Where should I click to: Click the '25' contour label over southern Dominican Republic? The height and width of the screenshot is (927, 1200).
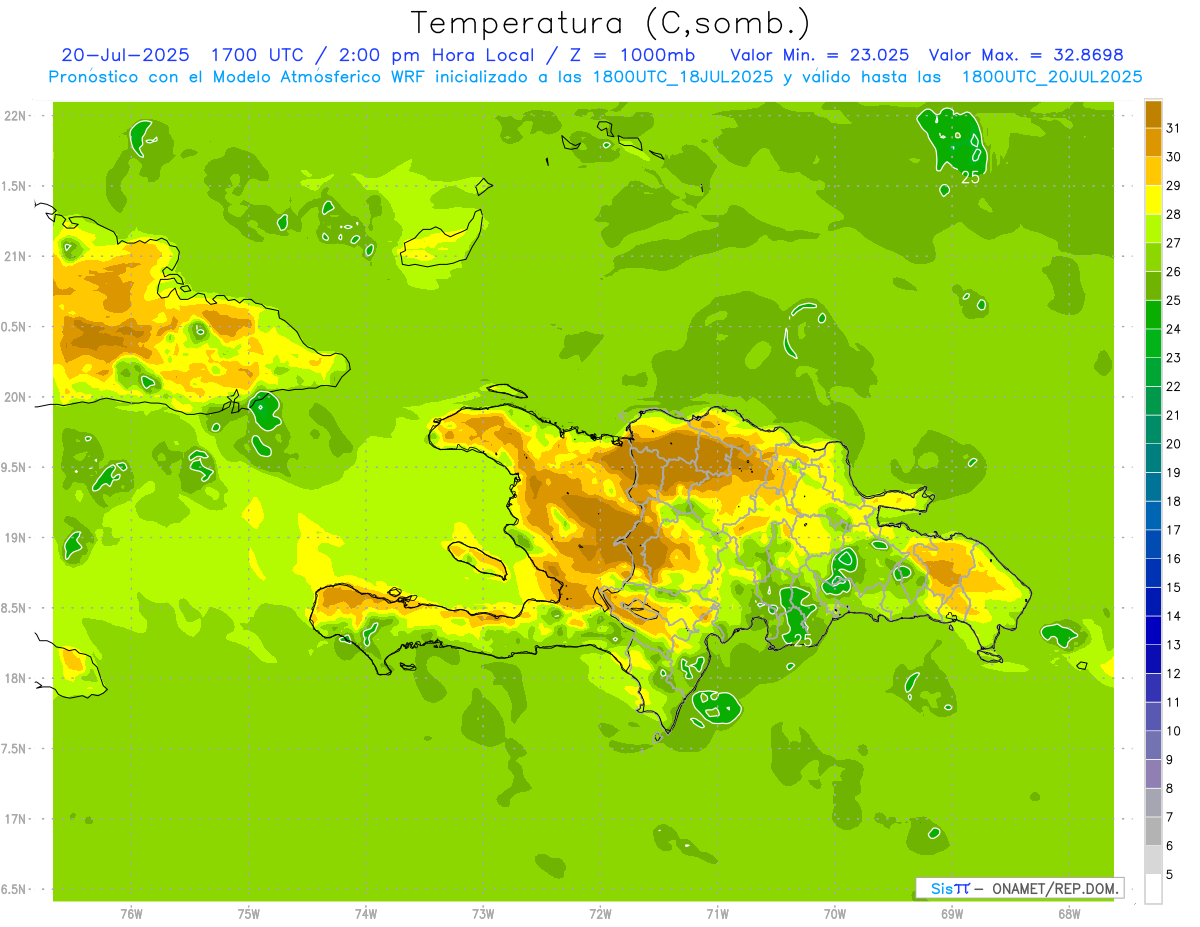[802, 639]
